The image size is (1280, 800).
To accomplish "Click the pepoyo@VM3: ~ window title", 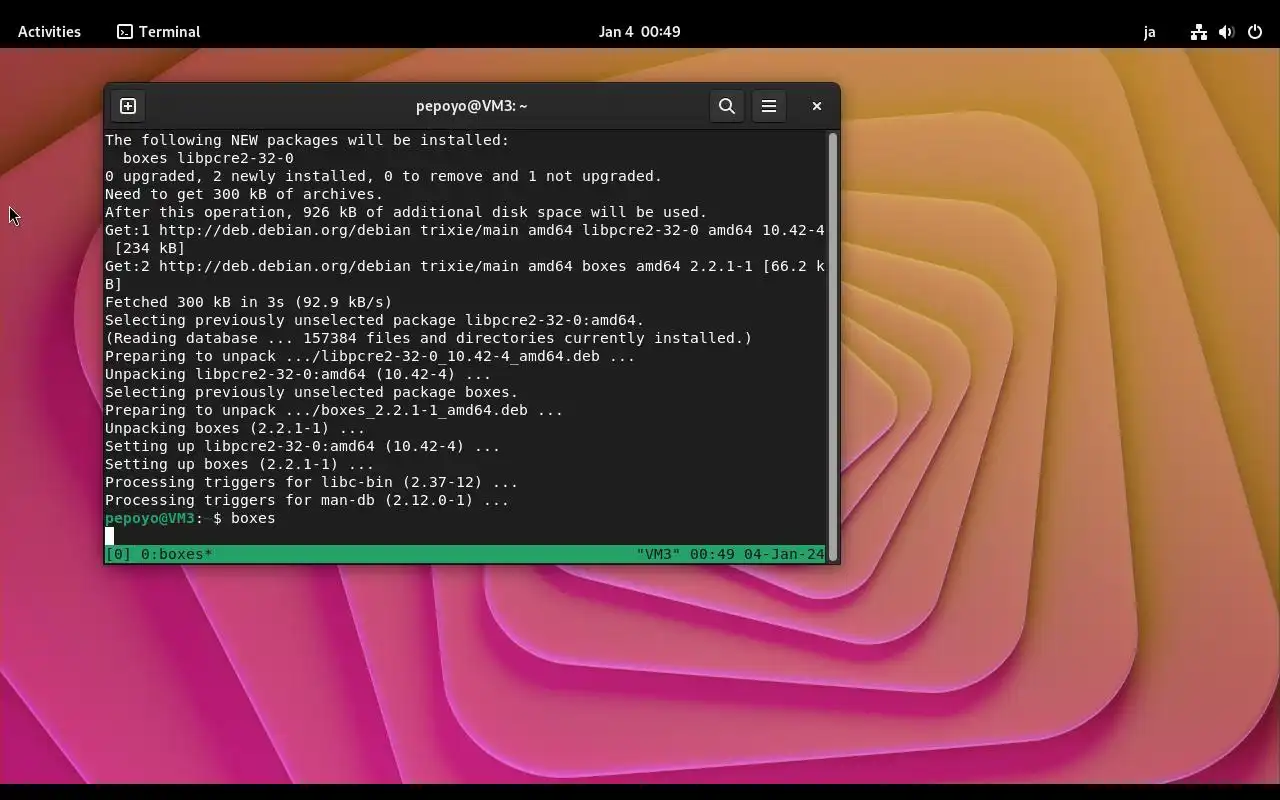I will pyautogui.click(x=471, y=106).
